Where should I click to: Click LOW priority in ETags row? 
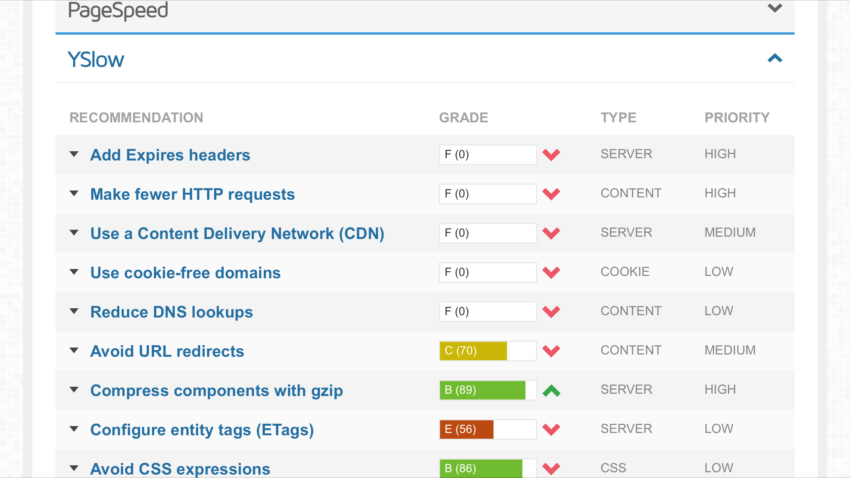719,429
